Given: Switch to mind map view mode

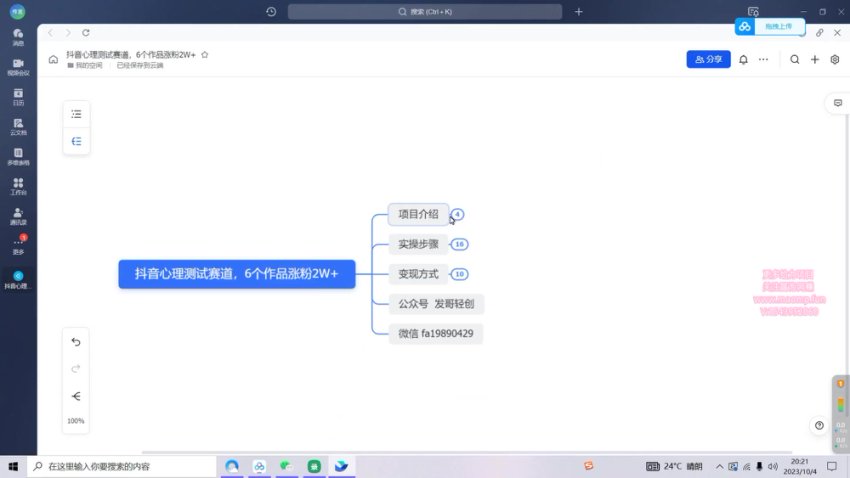Looking at the screenshot, I should tap(76, 141).
